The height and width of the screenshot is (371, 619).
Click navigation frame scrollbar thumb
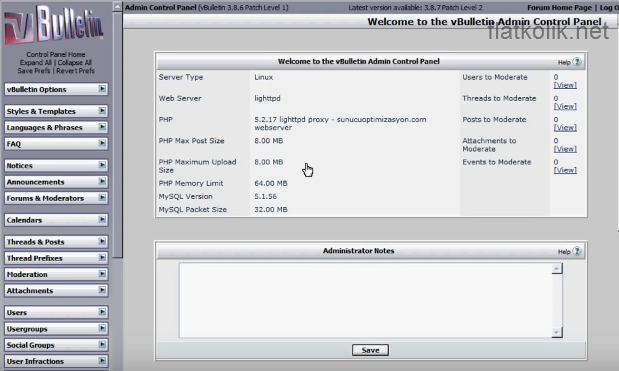coord(118,134)
